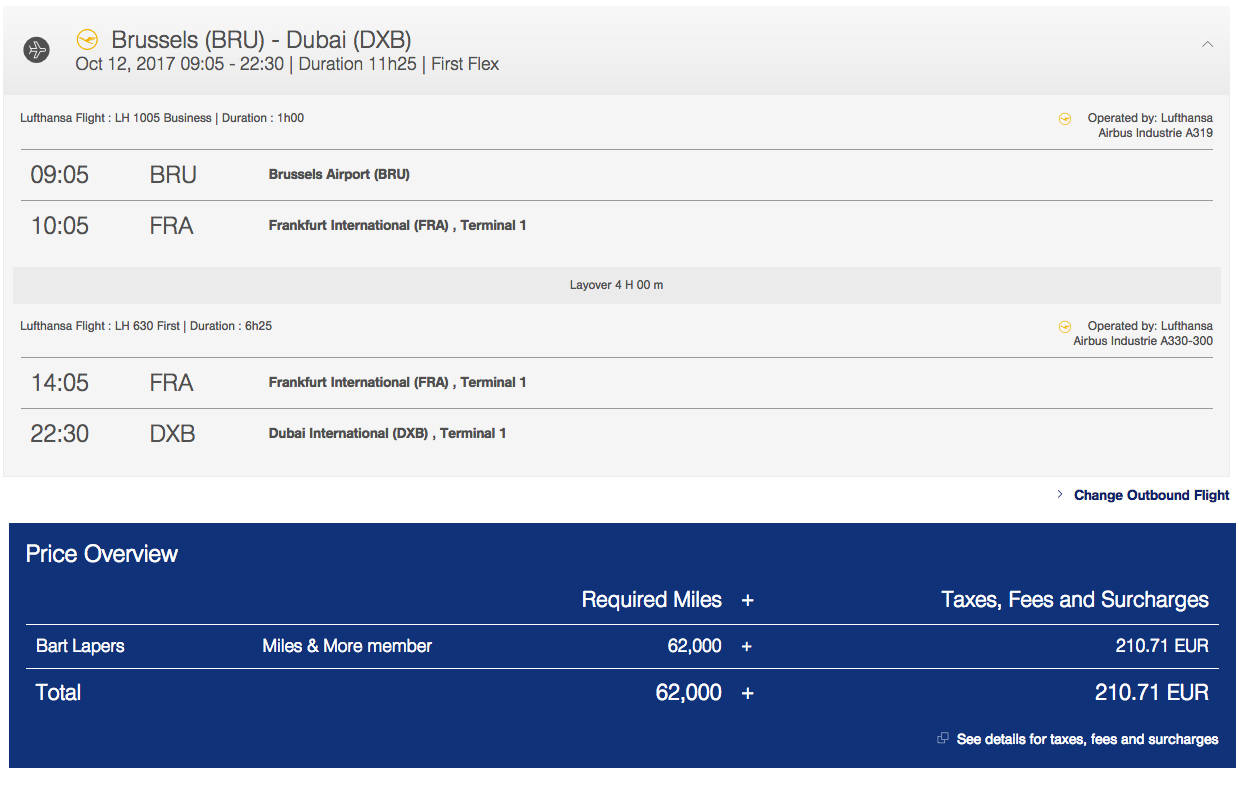Select passenger name Bart Lapers

(80, 646)
